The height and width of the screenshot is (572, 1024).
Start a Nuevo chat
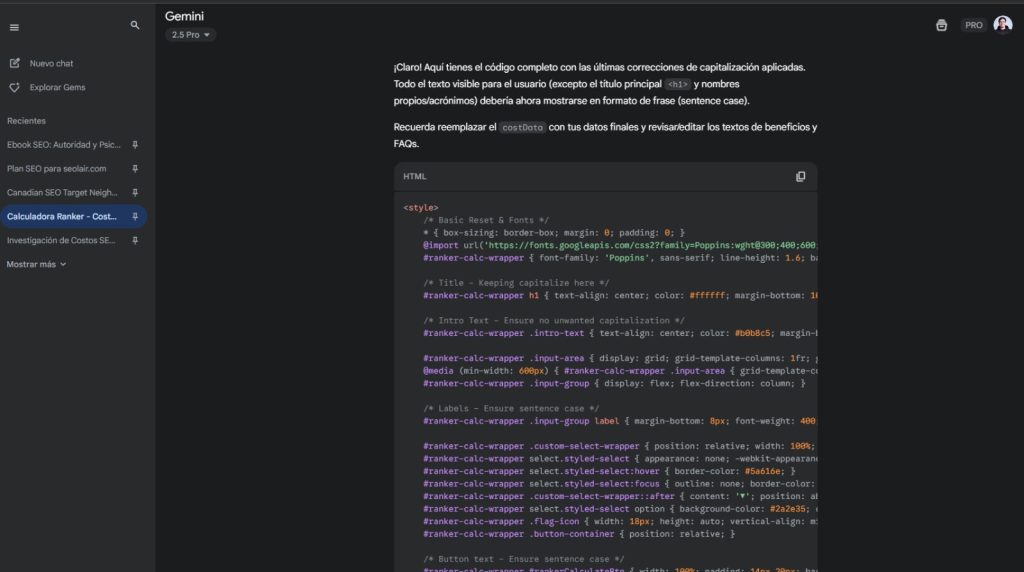51,63
